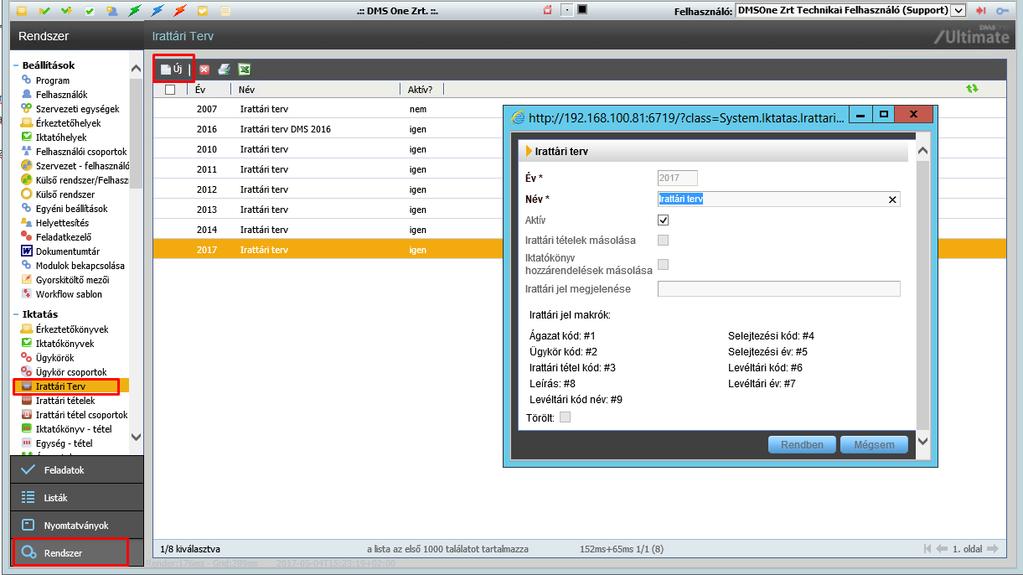This screenshot has width=1023, height=575.
Task: Click the Rendben button
Action: click(802, 444)
